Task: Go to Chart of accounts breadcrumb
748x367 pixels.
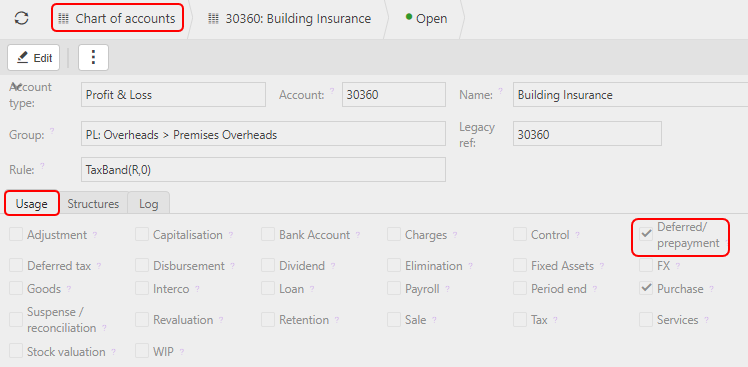Action: tap(117, 19)
